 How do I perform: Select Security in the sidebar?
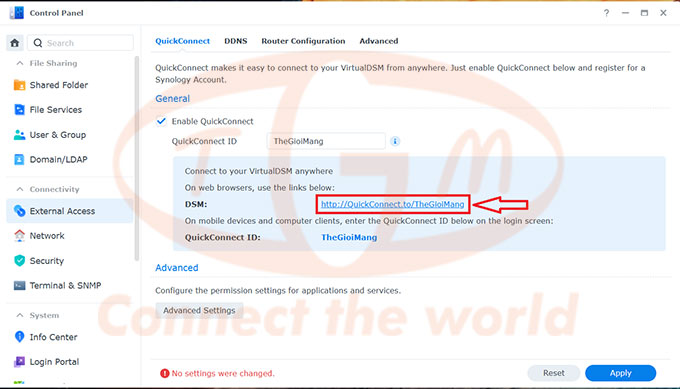pos(69,261)
